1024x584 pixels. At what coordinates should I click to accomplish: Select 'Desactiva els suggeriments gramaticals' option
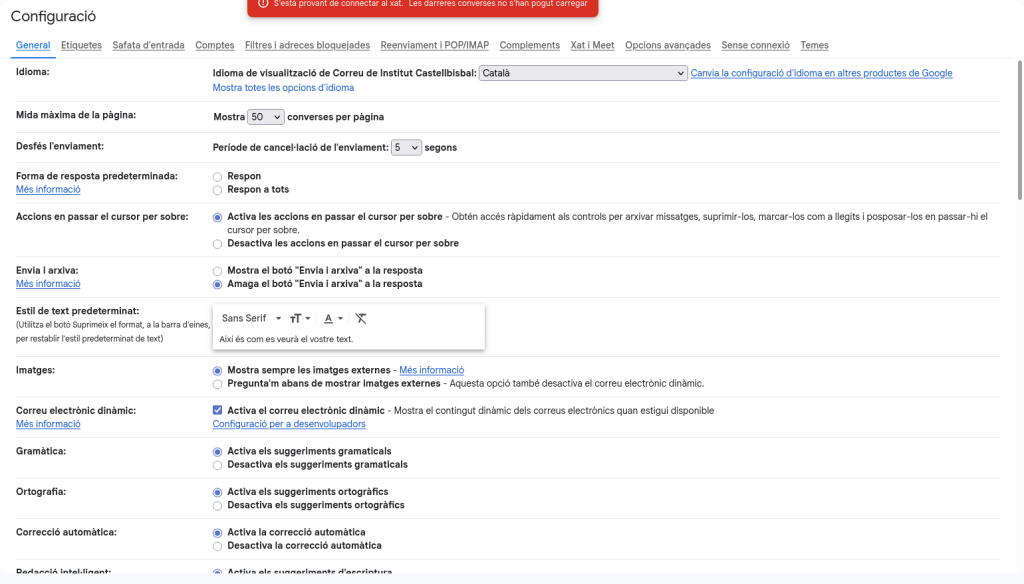click(x=218, y=465)
